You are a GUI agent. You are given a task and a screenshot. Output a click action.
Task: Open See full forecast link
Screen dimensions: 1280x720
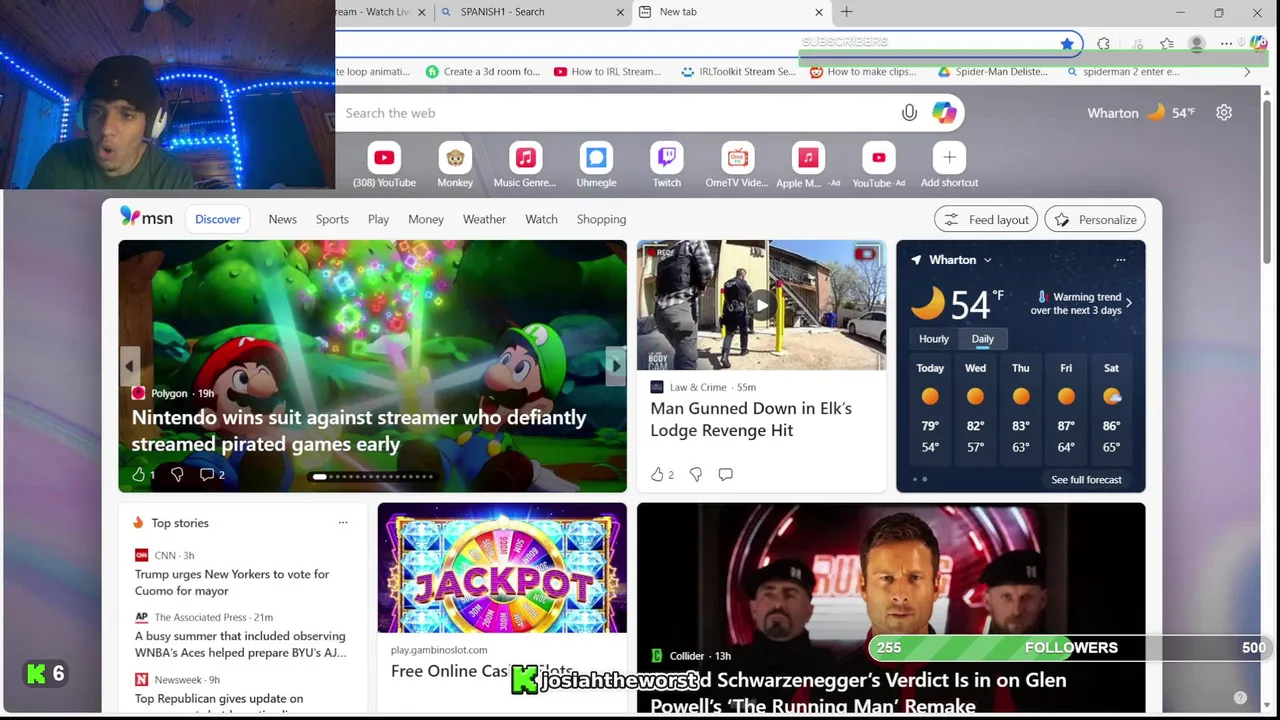[x=1086, y=480]
